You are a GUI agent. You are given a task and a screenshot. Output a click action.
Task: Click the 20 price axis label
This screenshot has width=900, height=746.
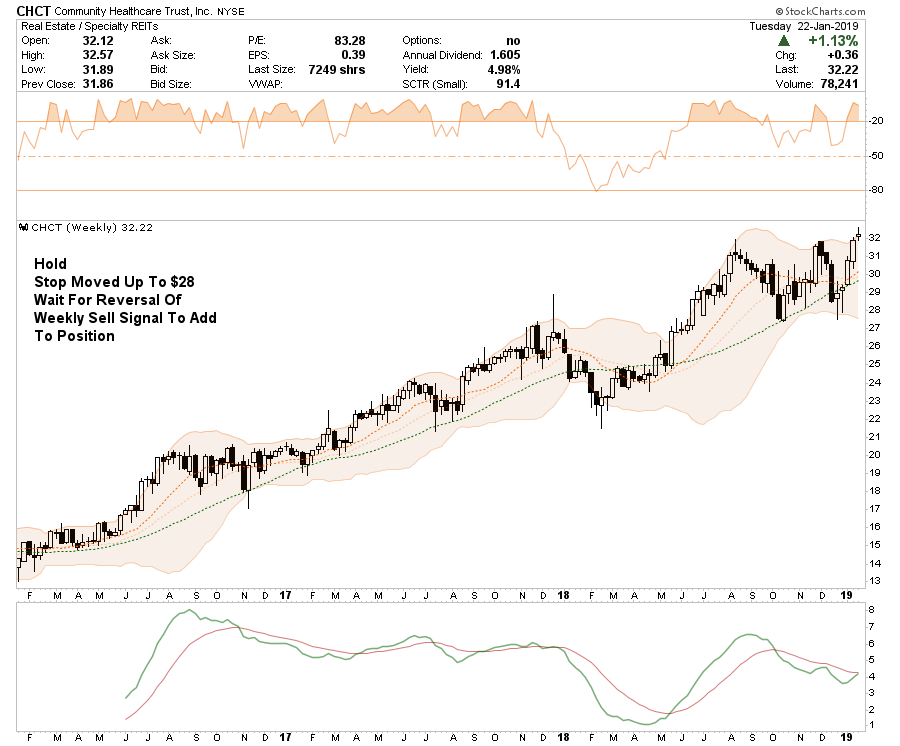tap(874, 454)
